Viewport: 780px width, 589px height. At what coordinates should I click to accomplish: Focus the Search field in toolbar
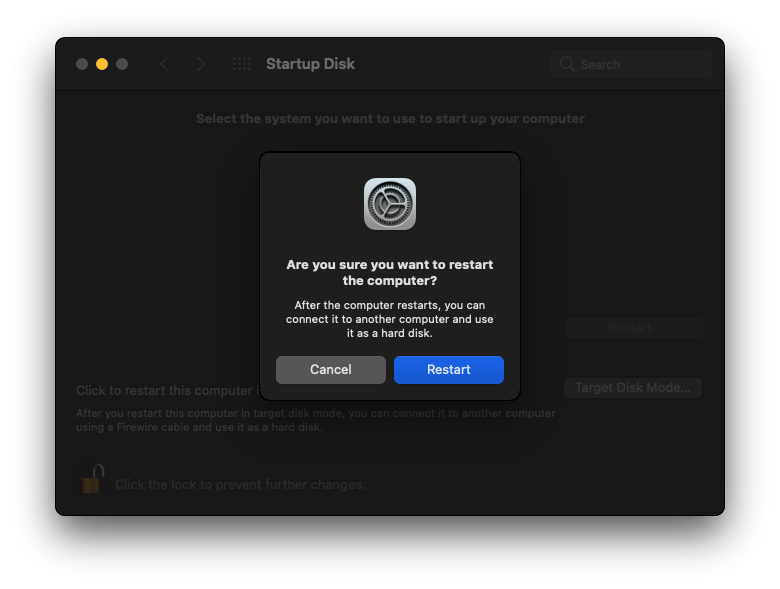click(x=631, y=64)
